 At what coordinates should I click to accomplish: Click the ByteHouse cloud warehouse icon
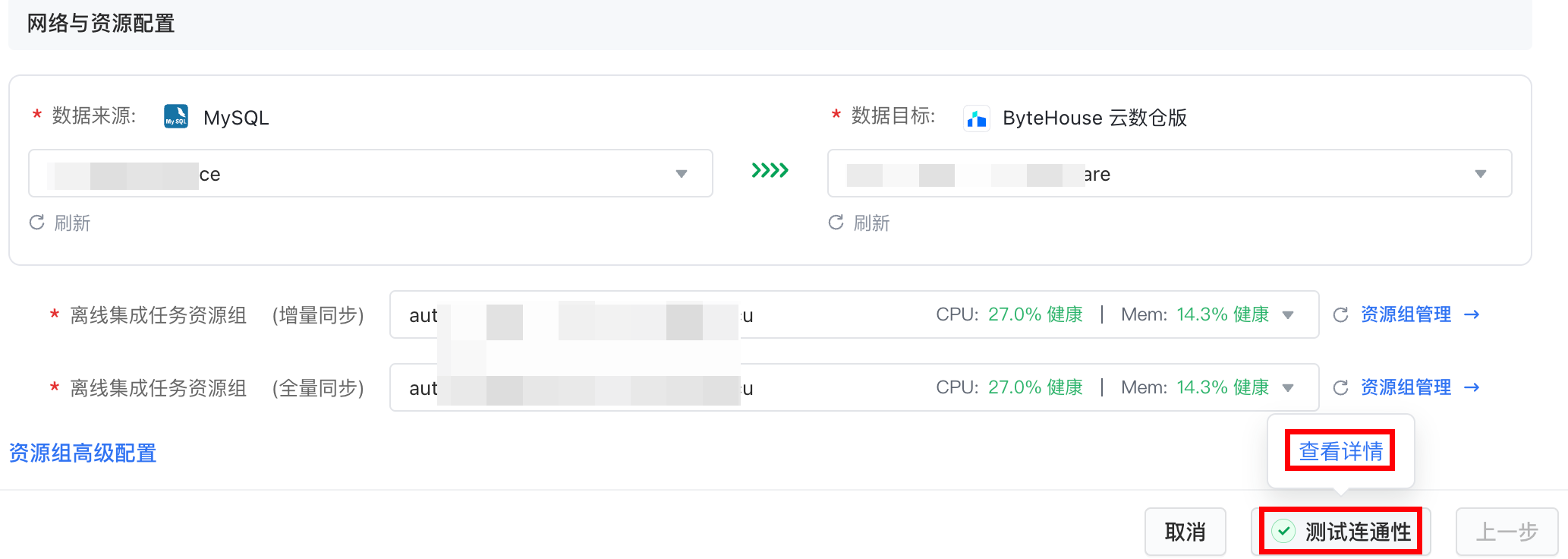(976, 118)
